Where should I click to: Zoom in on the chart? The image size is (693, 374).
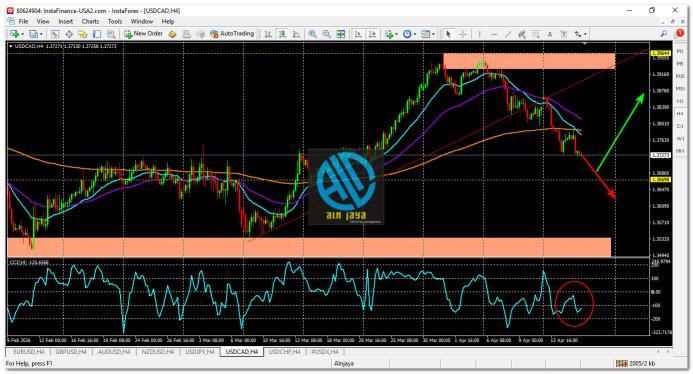(312, 34)
